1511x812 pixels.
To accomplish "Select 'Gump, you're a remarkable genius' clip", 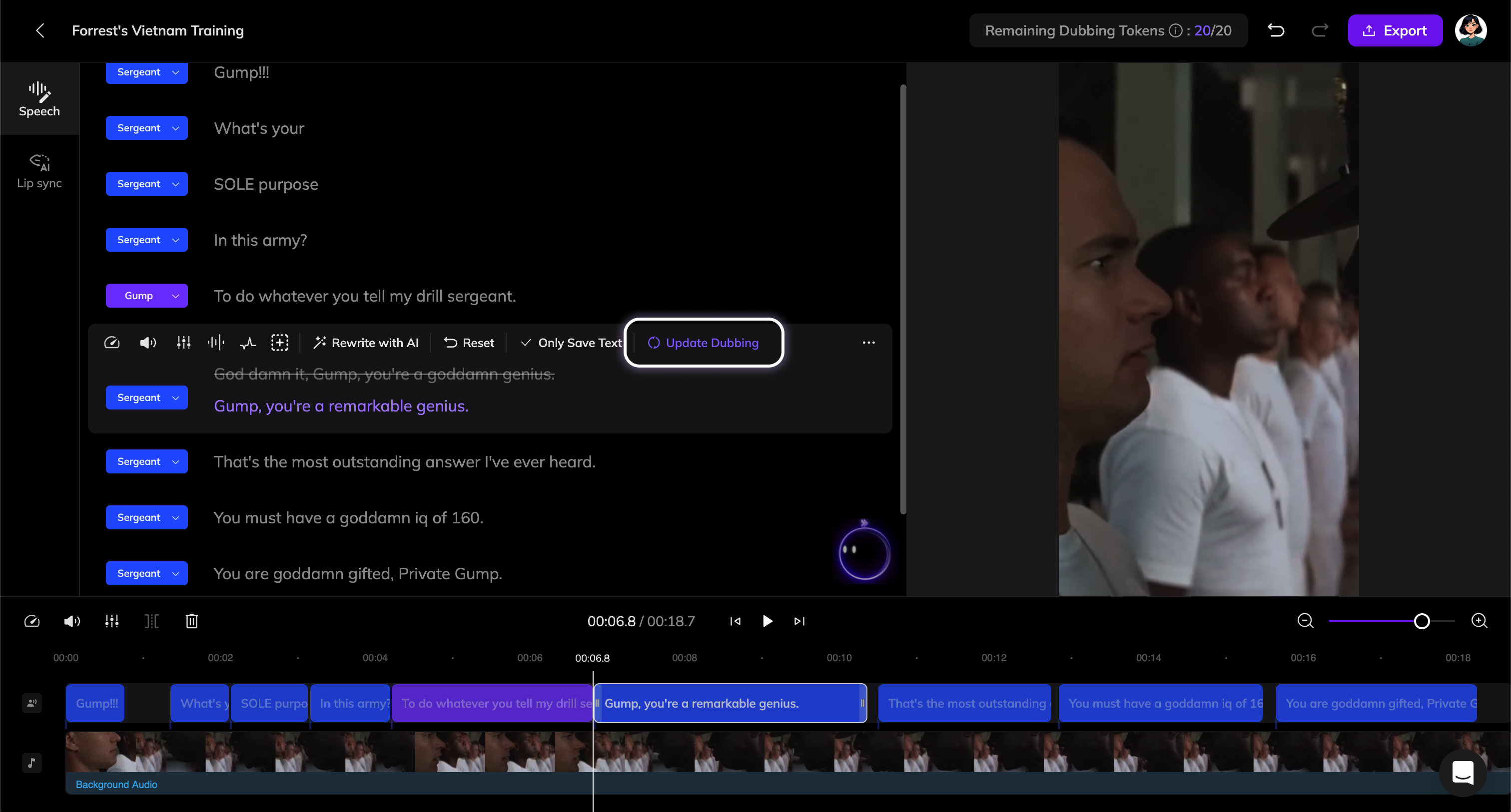I will (x=731, y=703).
